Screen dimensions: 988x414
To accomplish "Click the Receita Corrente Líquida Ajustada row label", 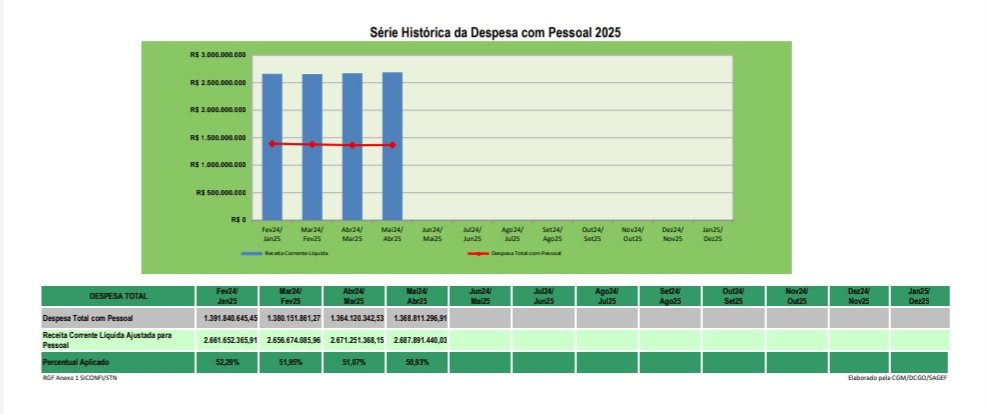I will click(118, 340).
